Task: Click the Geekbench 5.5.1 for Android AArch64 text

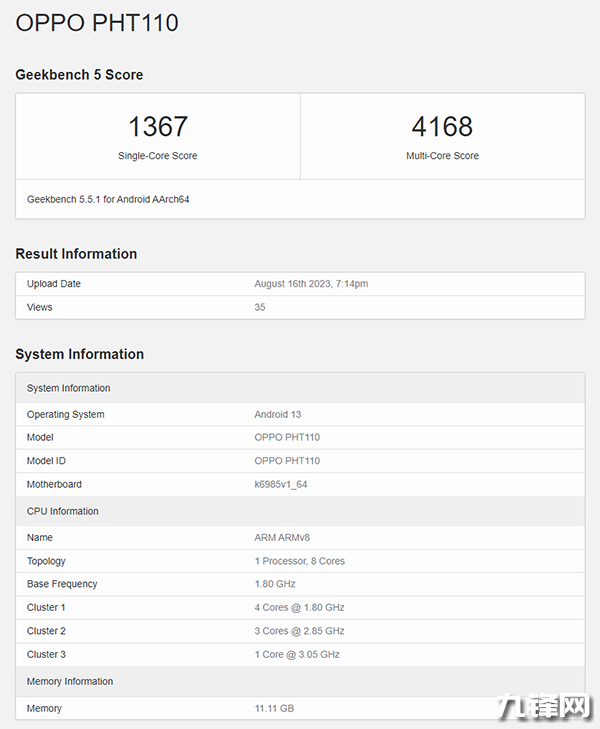Action: [x=108, y=199]
